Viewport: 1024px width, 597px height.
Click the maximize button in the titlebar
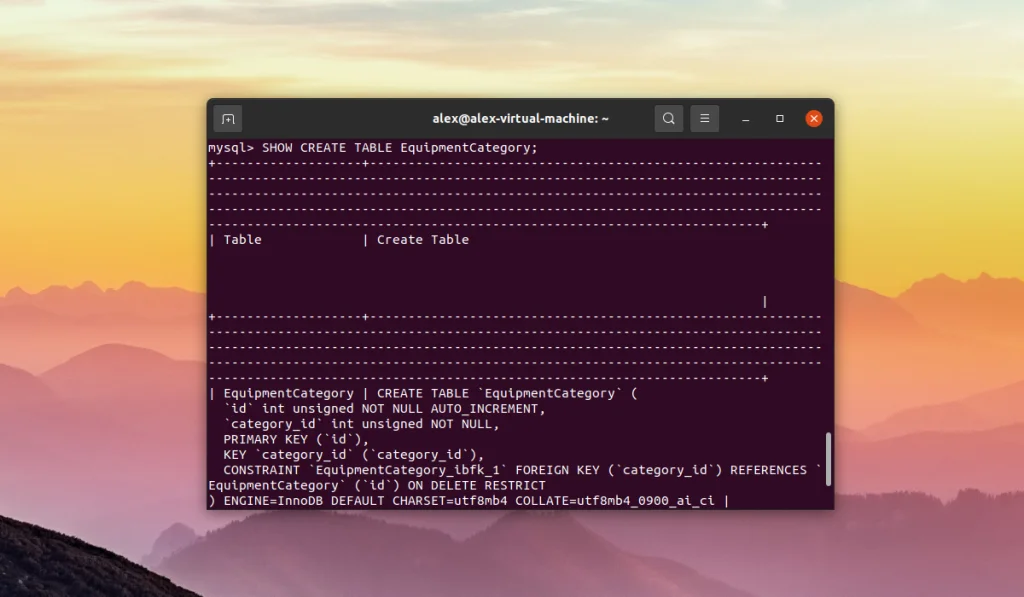779,118
